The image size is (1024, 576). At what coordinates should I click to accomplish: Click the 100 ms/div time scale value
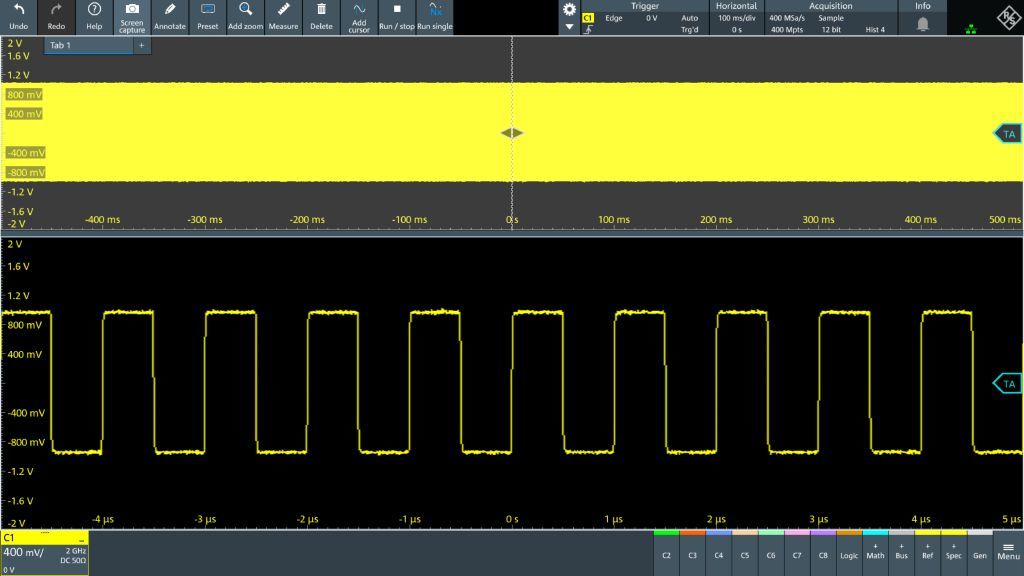click(x=737, y=18)
